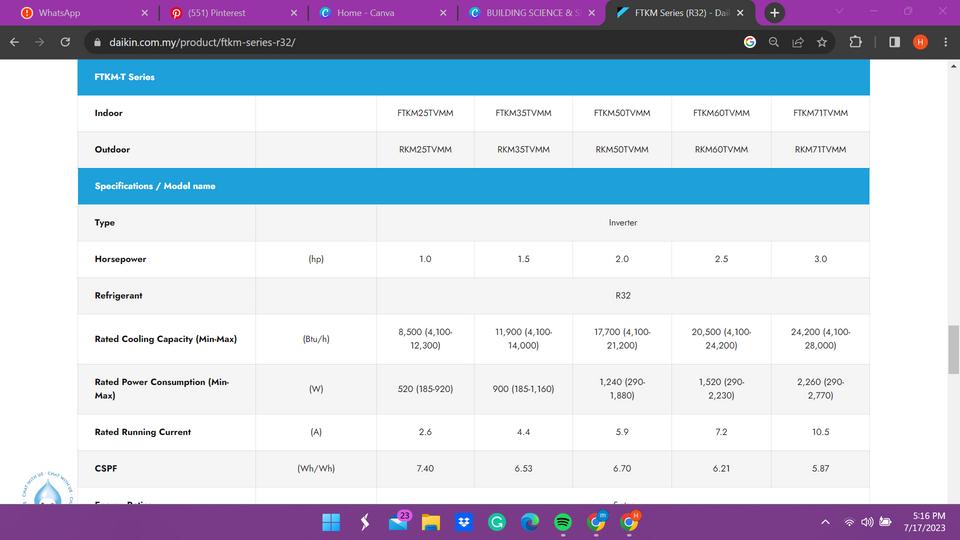
Task: Select the FTKM35TVMM indoor model cell
Action: point(523,113)
